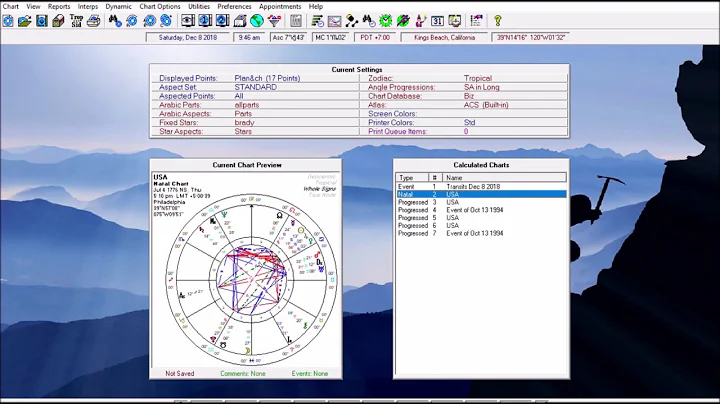Click the yellow question mark help icon
Image resolution: width=720 pixels, height=404 pixels.
coord(498,21)
